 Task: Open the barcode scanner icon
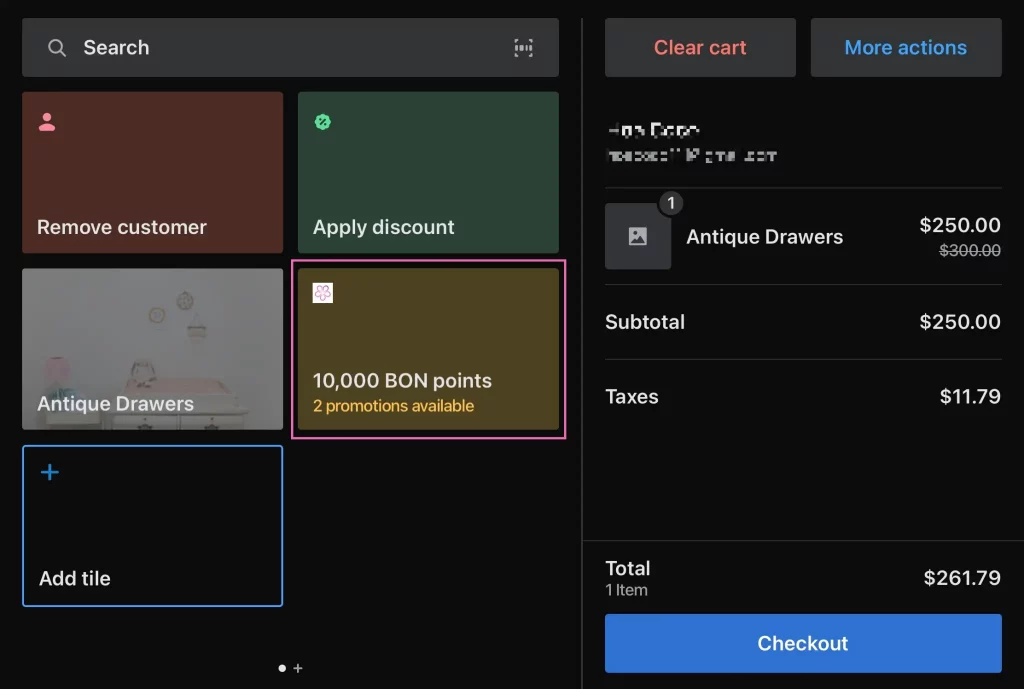[x=523, y=48]
